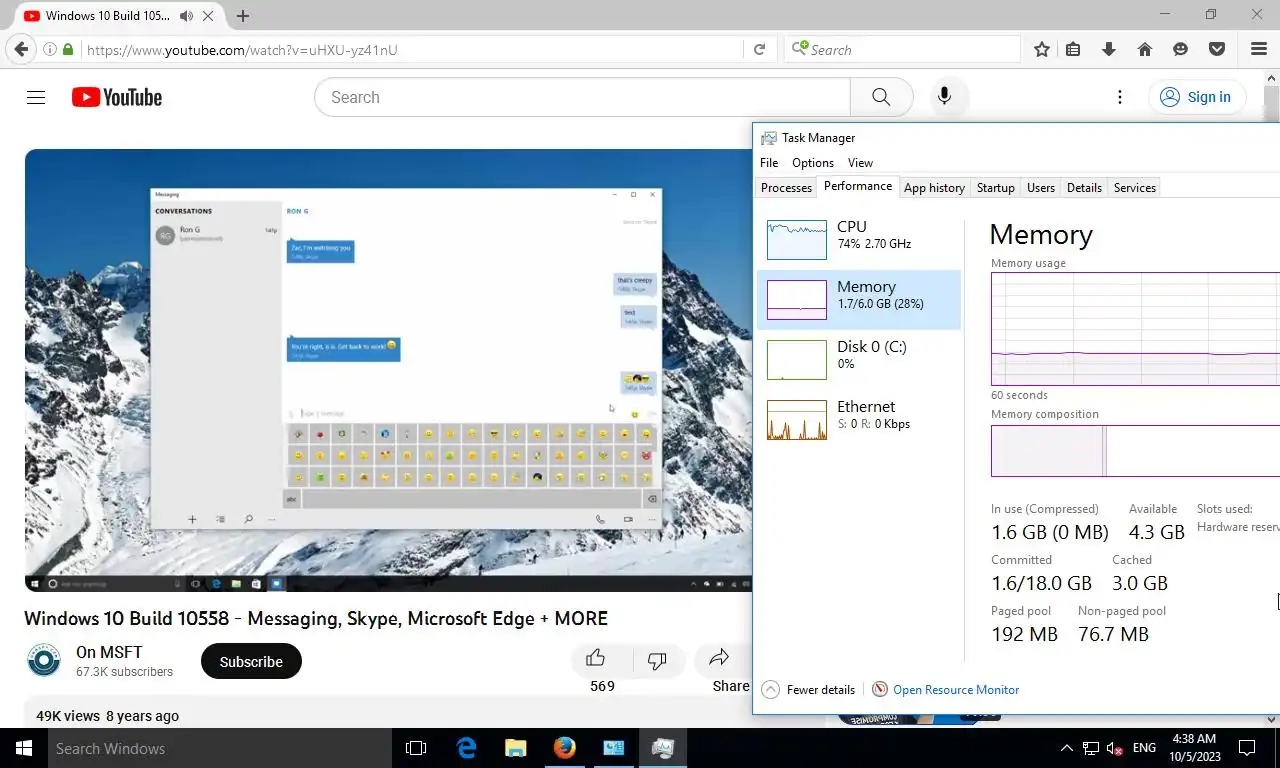Go back with the browser back arrow

(x=21, y=49)
